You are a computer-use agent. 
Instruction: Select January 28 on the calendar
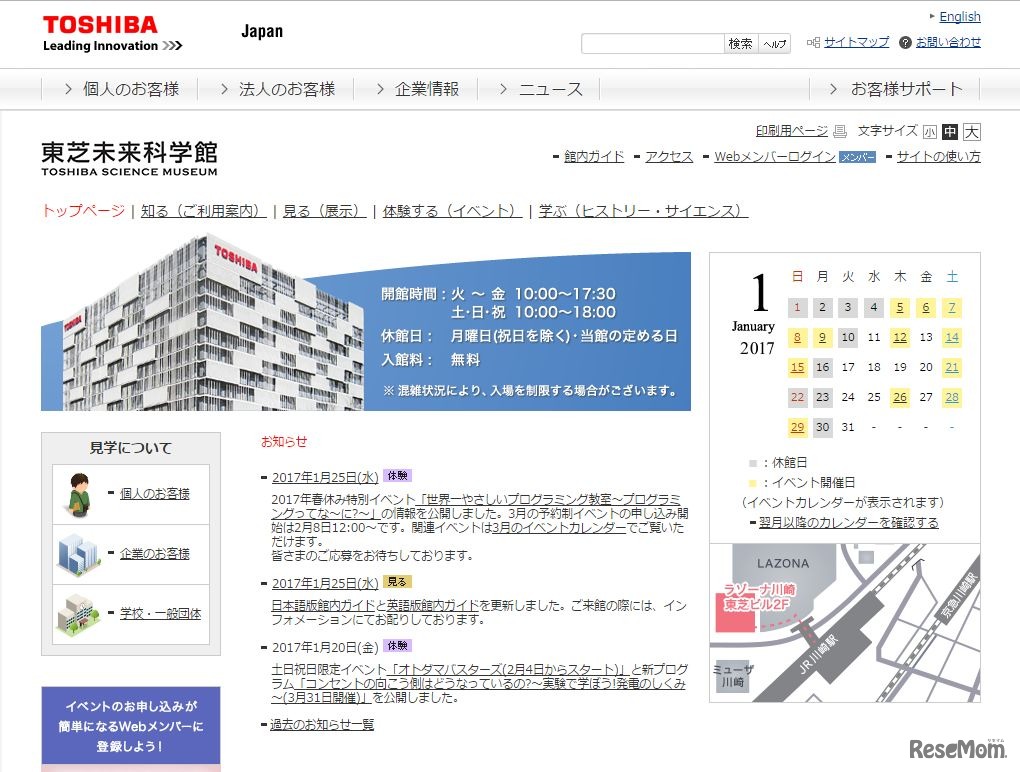(952, 397)
